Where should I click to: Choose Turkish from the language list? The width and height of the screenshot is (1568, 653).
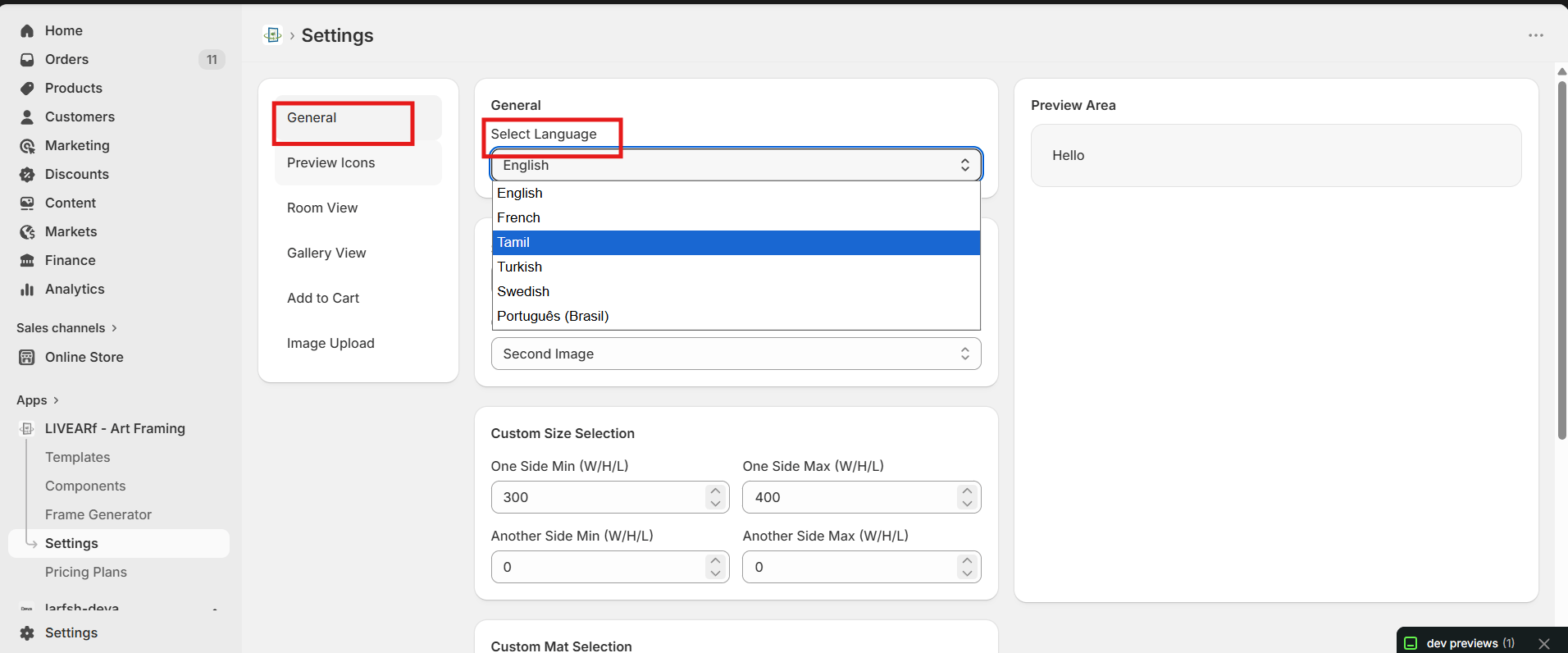pyautogui.click(x=736, y=267)
